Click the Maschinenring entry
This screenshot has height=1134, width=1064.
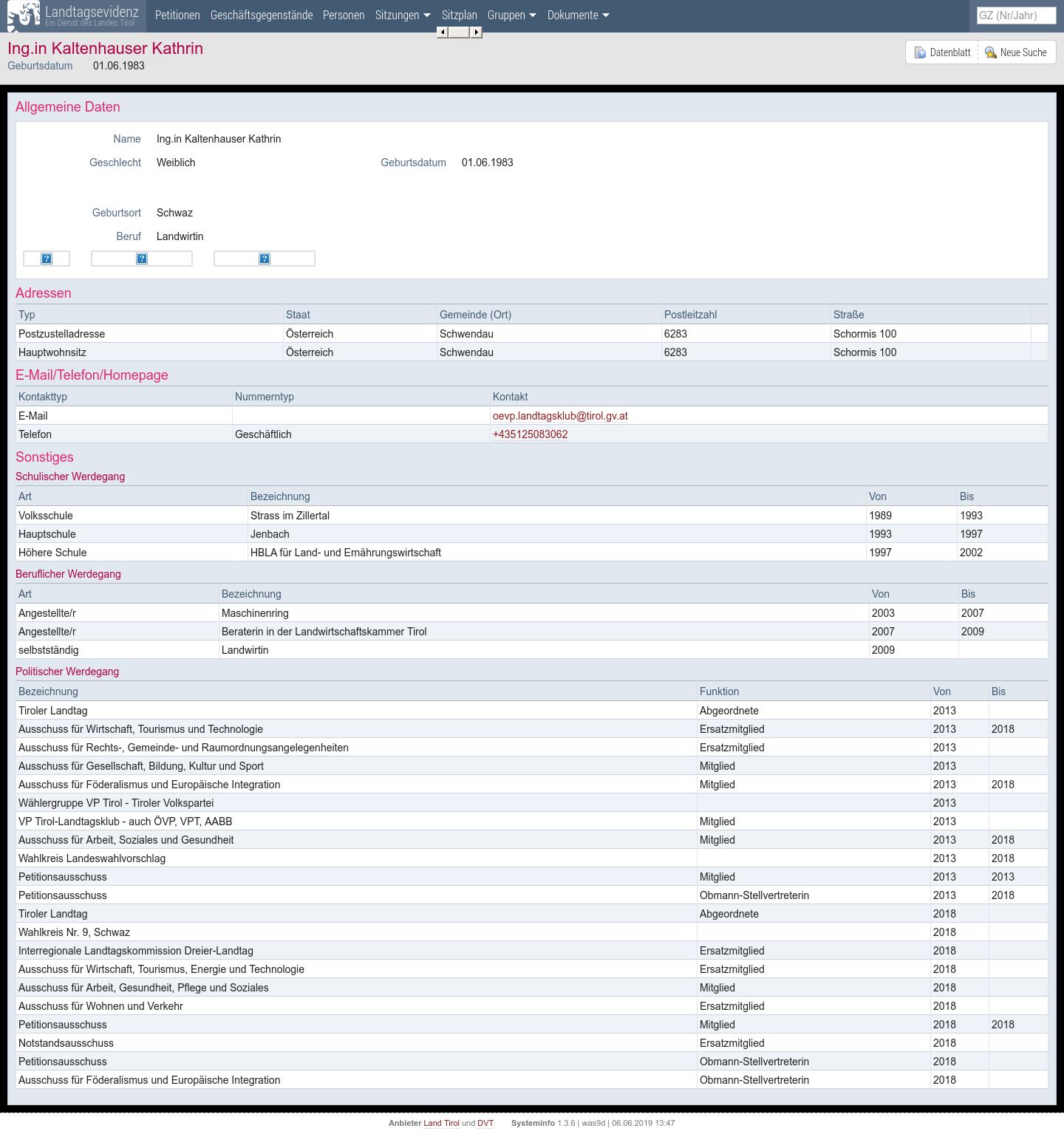pos(255,613)
